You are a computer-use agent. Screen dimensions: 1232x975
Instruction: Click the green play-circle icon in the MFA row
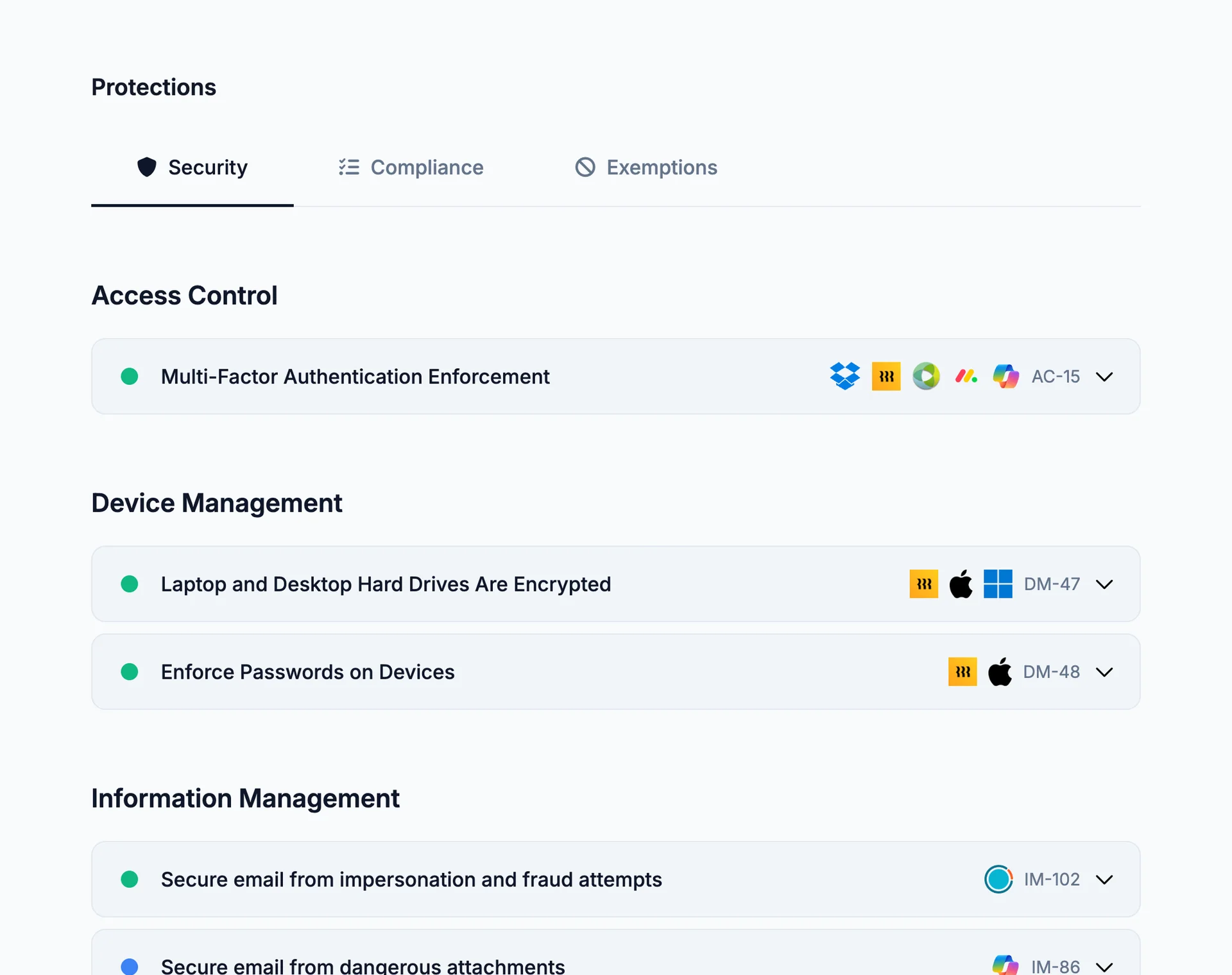[x=926, y=377]
